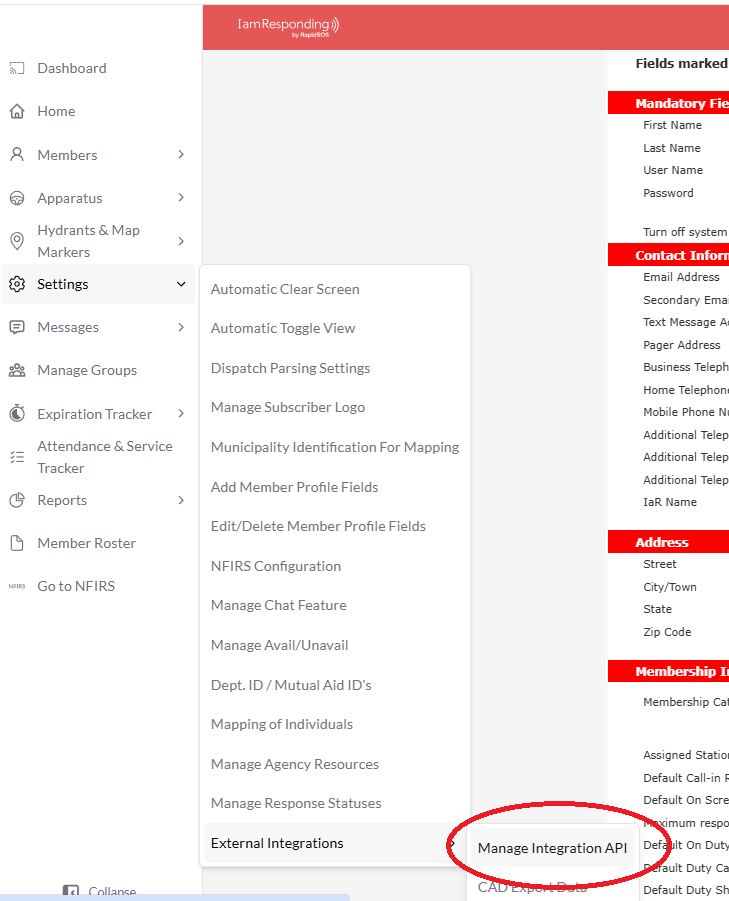Click the Attendance checklist icon
729x901 pixels.
point(17,457)
